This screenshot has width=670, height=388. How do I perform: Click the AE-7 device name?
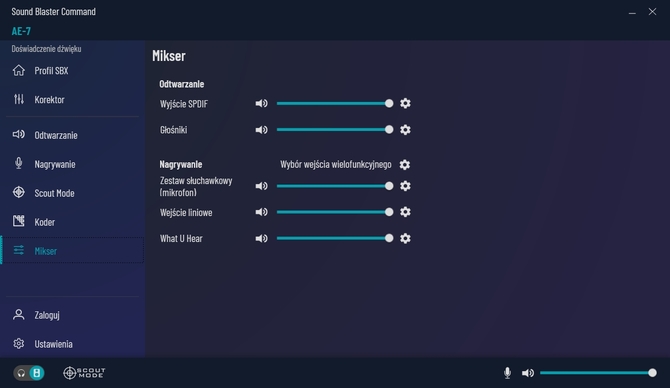21,31
